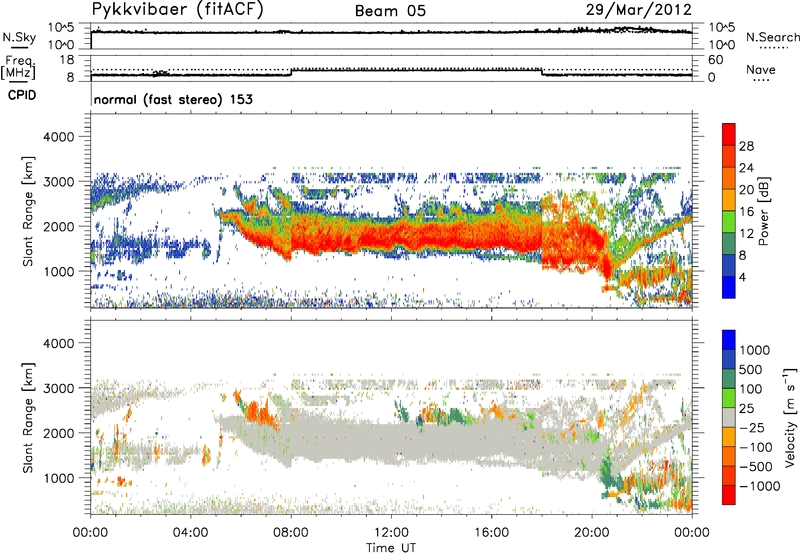The image size is (800, 554).
Task: Click the '2000' tick of the power panel
Action: click(x=58, y=226)
